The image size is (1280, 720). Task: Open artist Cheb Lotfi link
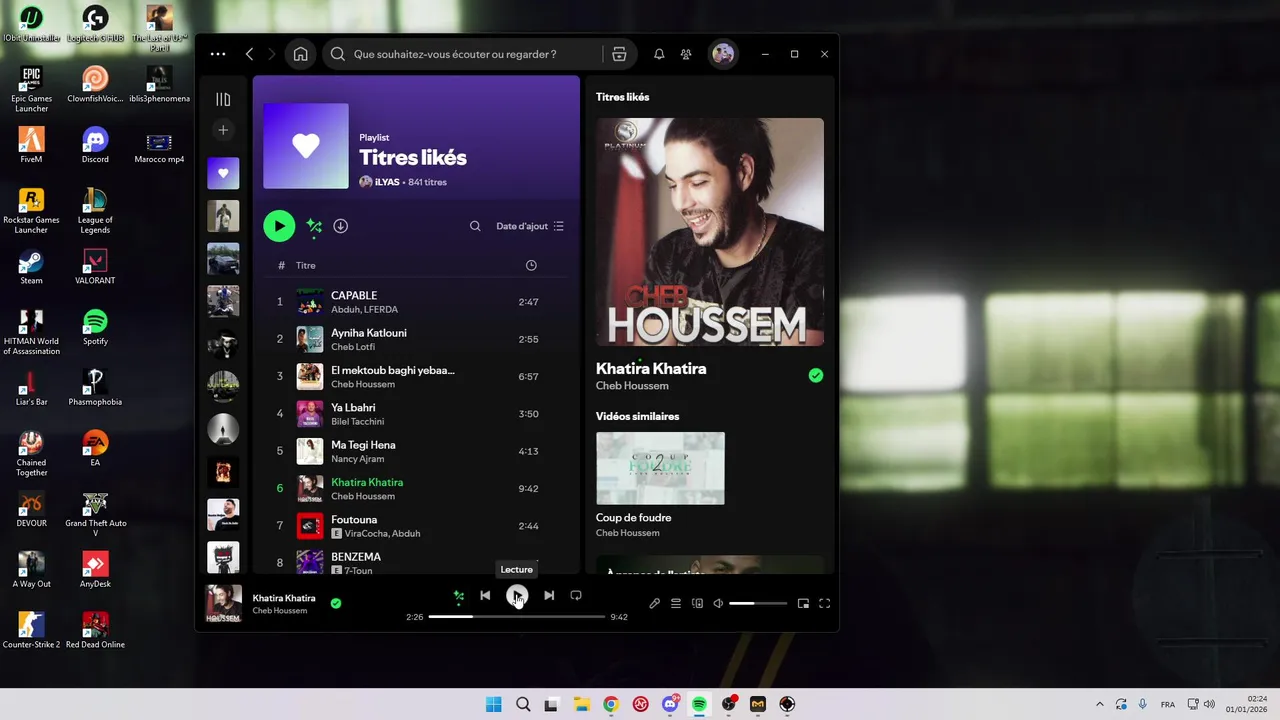tap(354, 347)
